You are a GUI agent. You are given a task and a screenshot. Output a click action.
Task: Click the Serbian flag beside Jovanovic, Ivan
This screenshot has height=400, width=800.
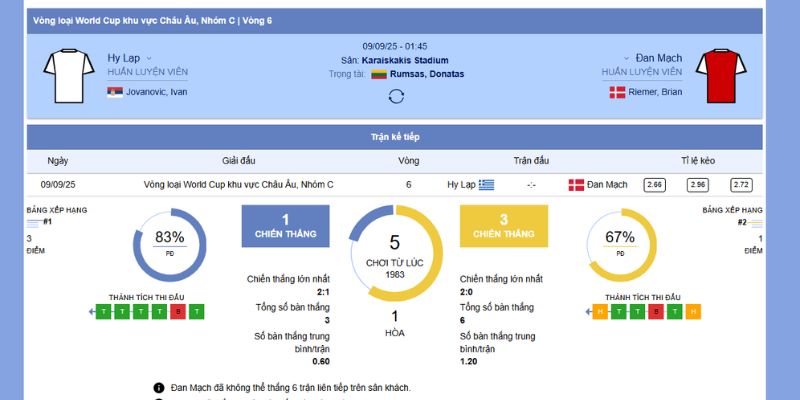coord(115,92)
